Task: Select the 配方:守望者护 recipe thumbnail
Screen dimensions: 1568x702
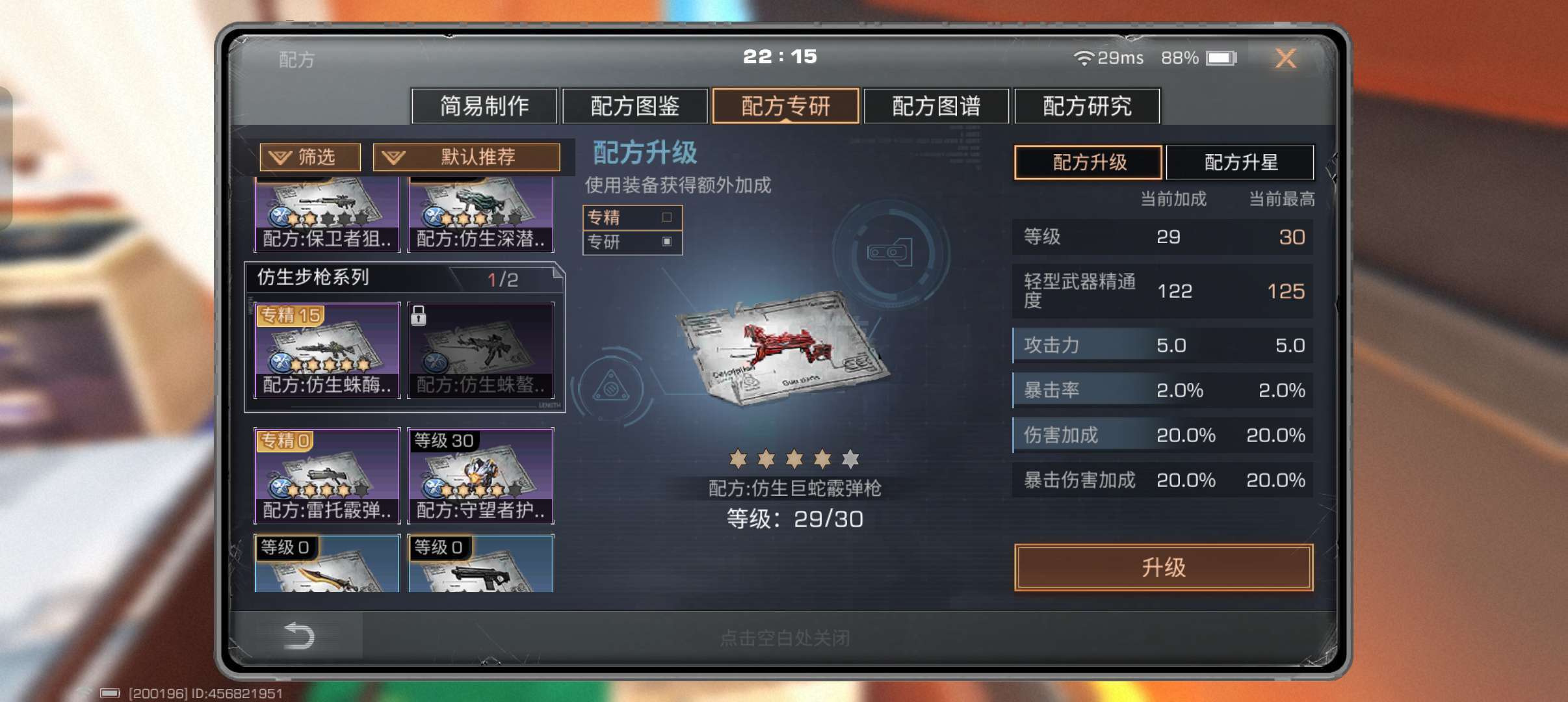Action: click(x=480, y=475)
